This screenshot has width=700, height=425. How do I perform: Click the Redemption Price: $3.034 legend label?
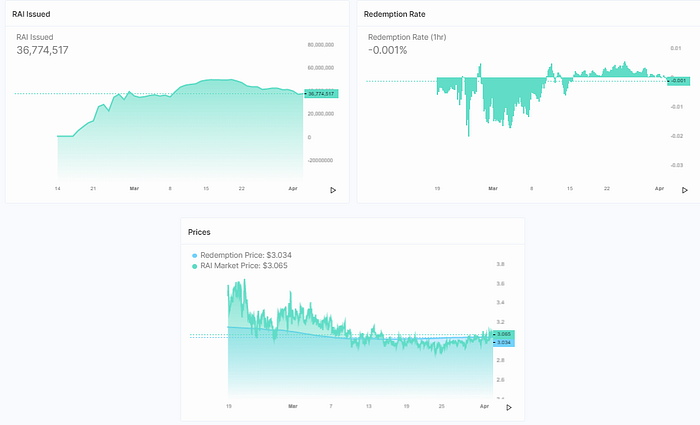point(246,255)
